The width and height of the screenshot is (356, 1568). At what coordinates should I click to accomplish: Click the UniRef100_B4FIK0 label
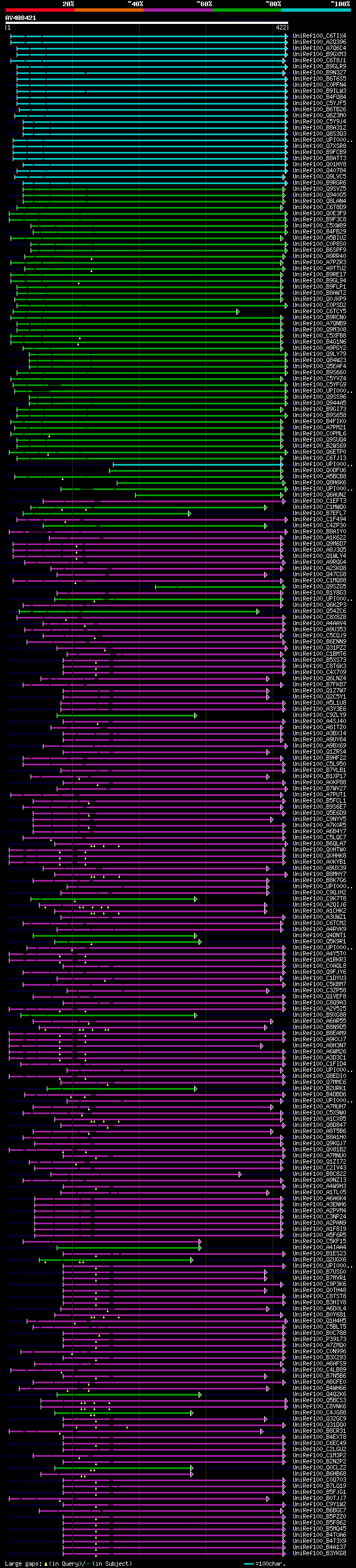(319, 421)
